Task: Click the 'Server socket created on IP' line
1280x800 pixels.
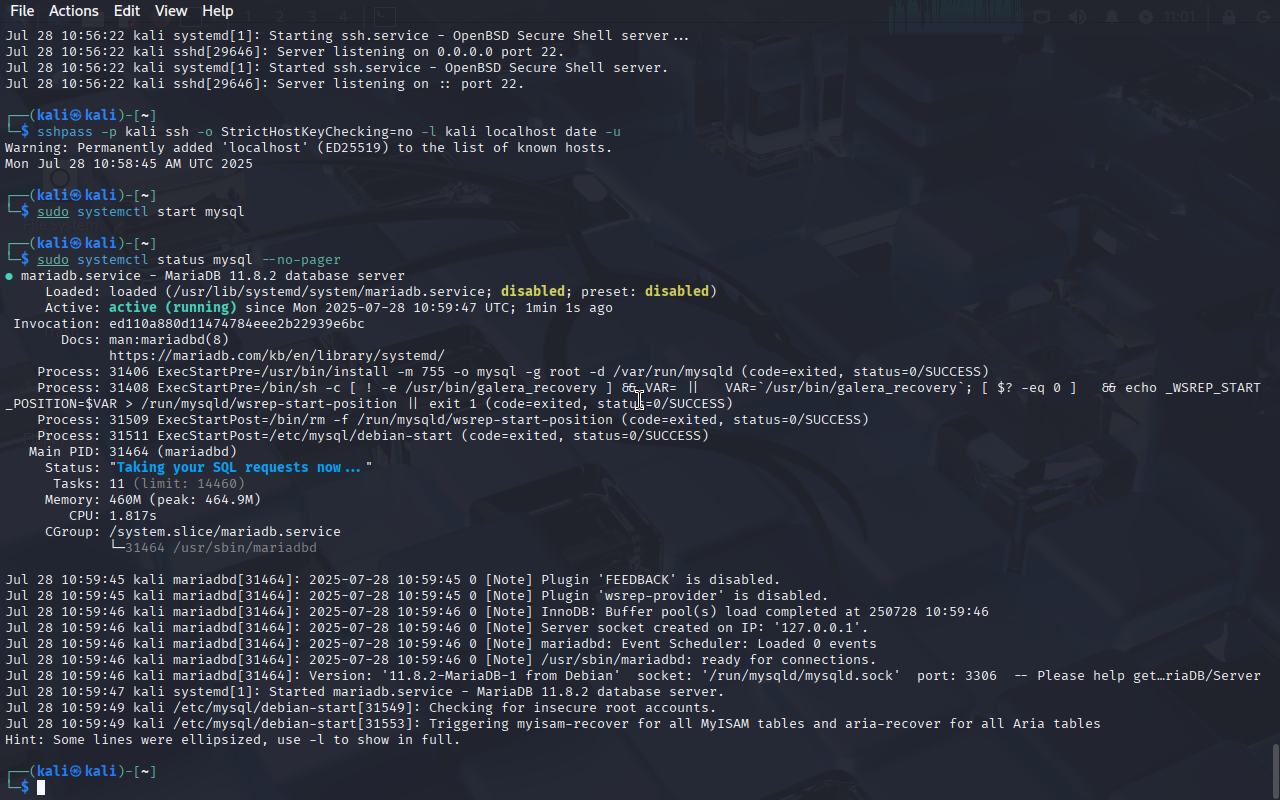Action: 437,628
